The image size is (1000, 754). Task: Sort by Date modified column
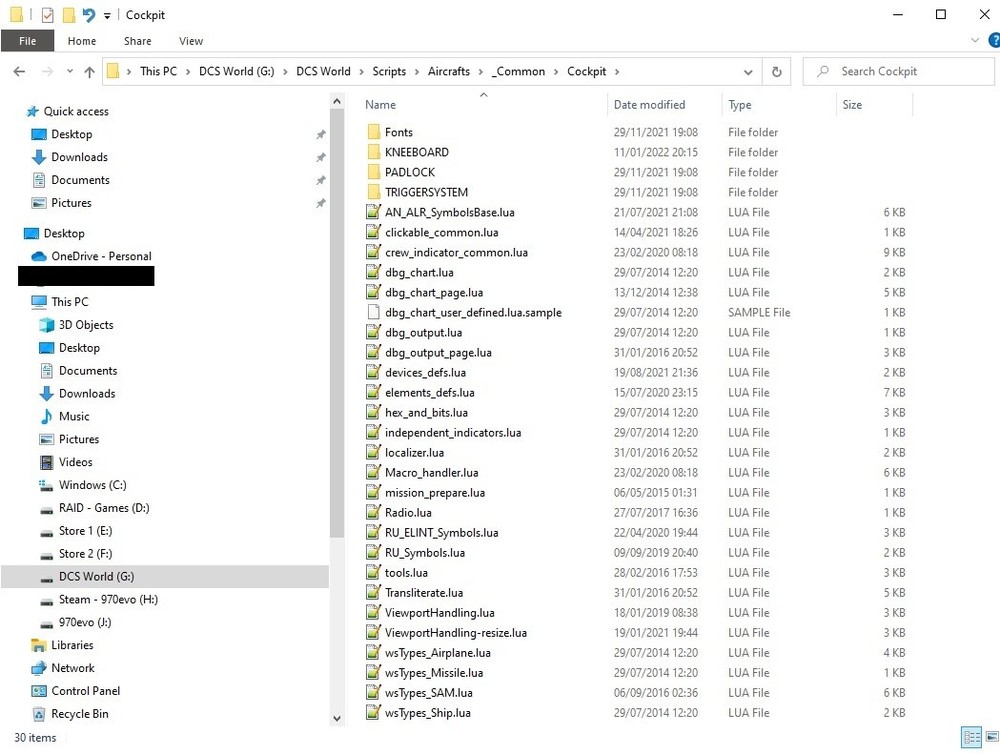coord(649,105)
